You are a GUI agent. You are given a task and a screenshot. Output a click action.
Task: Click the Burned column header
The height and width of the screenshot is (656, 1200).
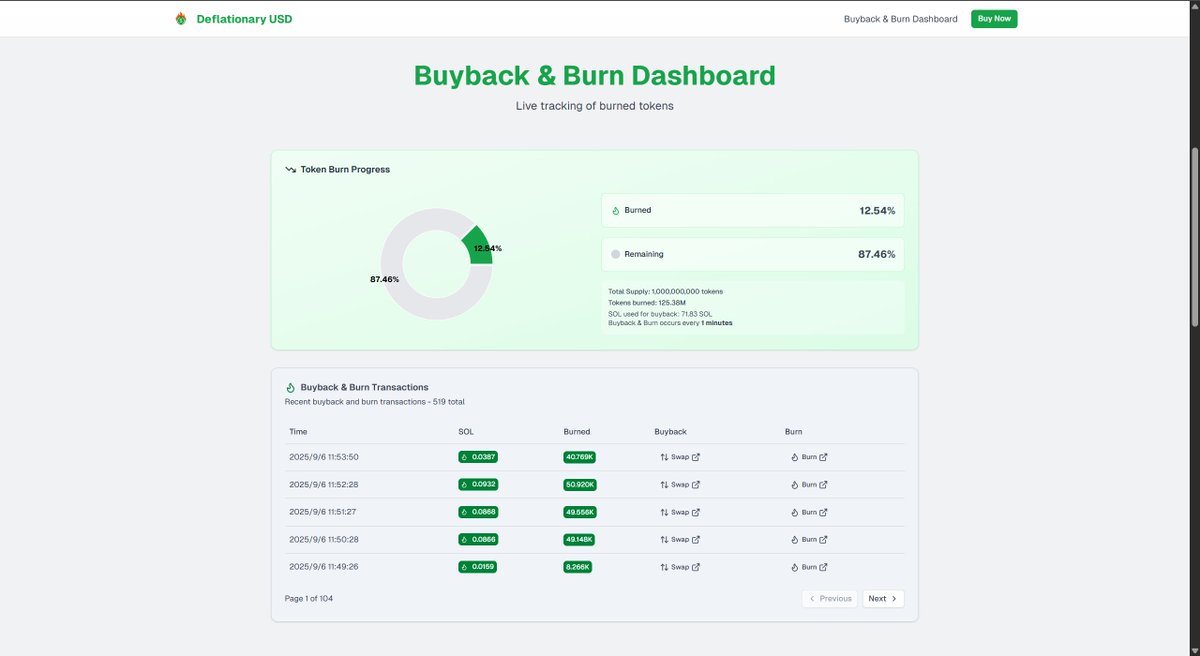(x=577, y=432)
